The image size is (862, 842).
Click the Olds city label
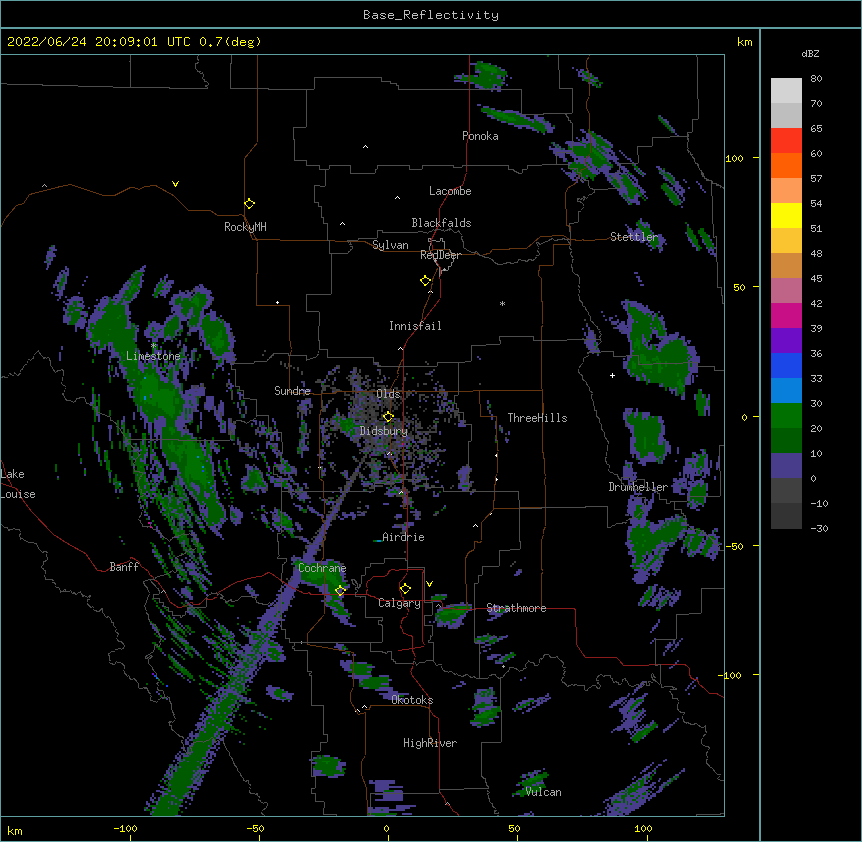click(x=388, y=394)
